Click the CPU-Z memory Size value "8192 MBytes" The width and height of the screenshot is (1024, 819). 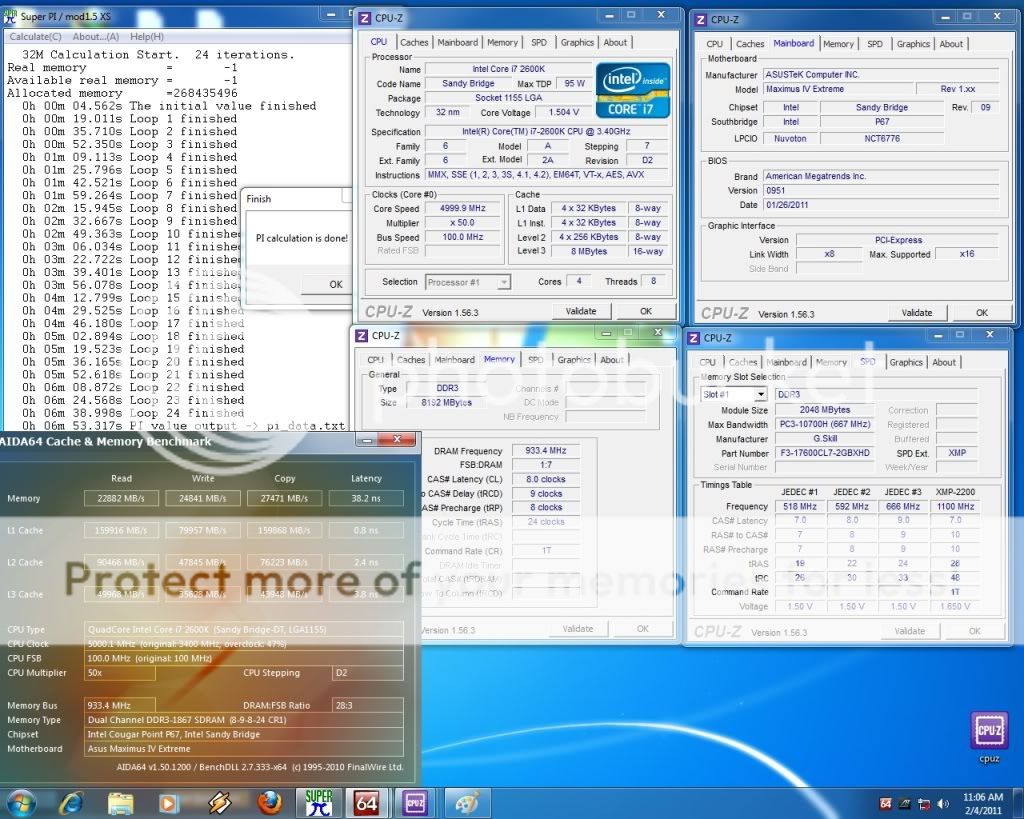(x=447, y=402)
